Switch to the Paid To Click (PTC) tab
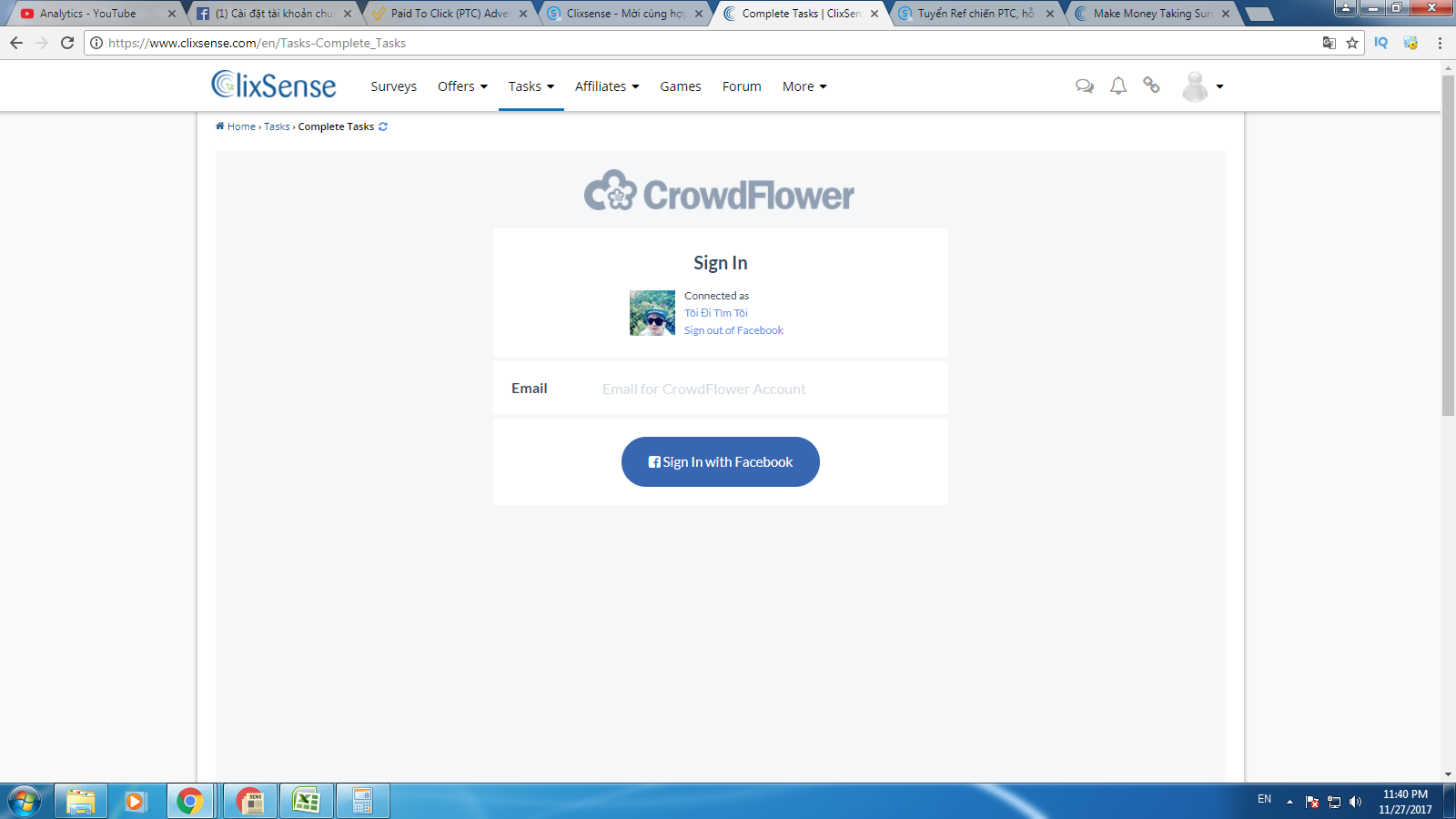The width and height of the screenshot is (1456, 819). point(450,14)
